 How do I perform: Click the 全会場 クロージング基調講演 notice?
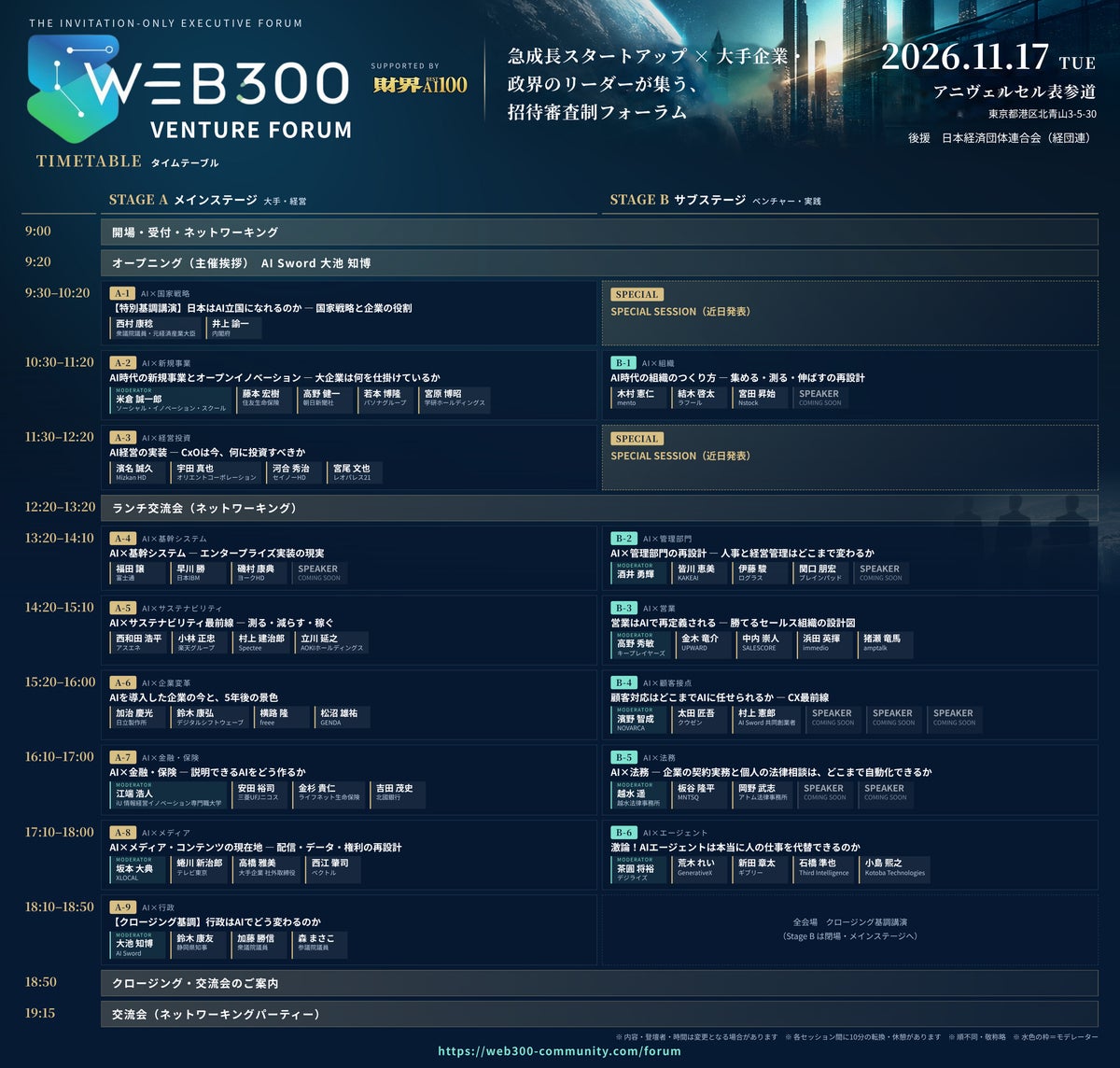pyautogui.click(x=850, y=929)
